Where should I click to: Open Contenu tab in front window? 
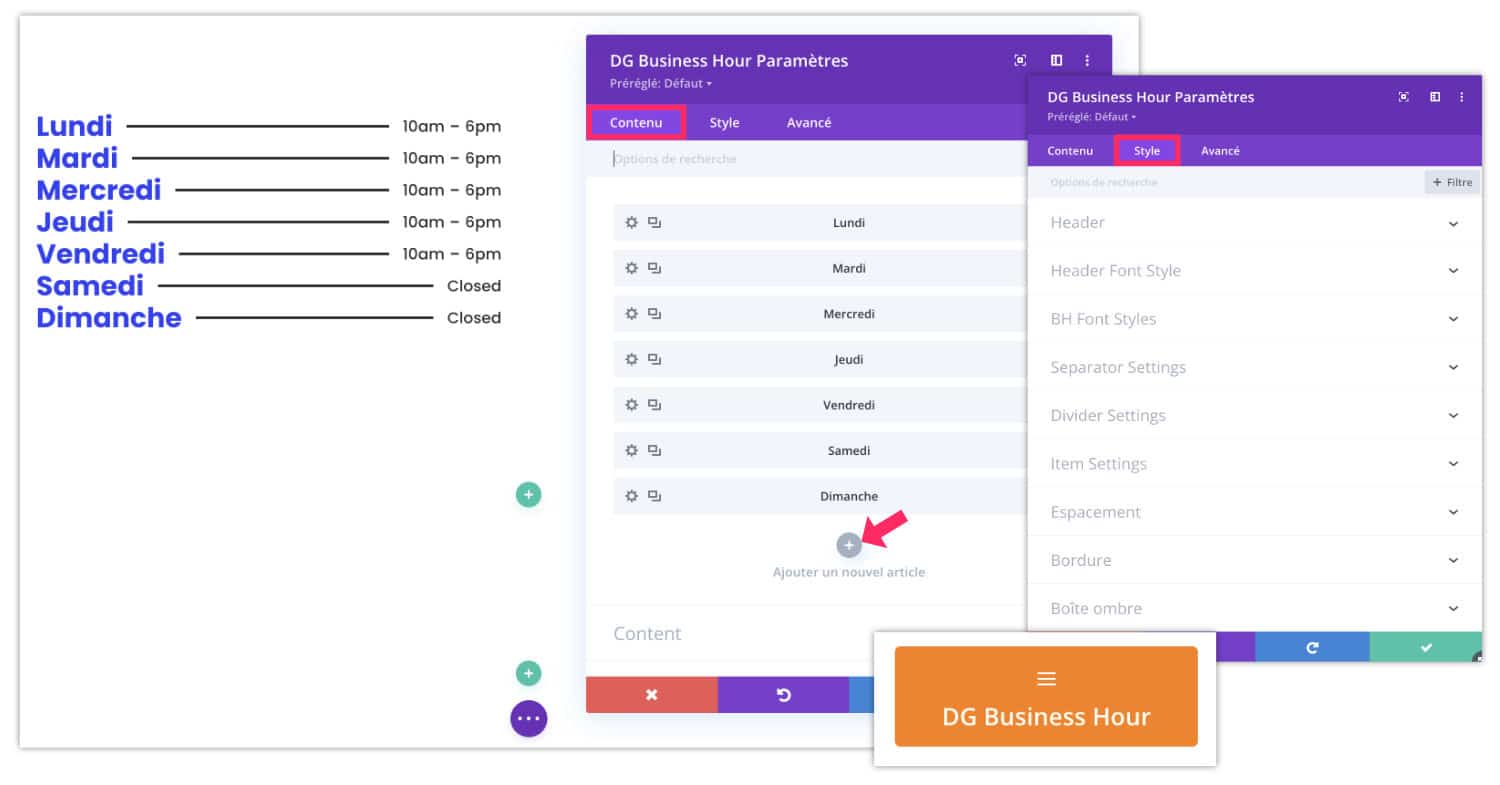tap(1070, 151)
